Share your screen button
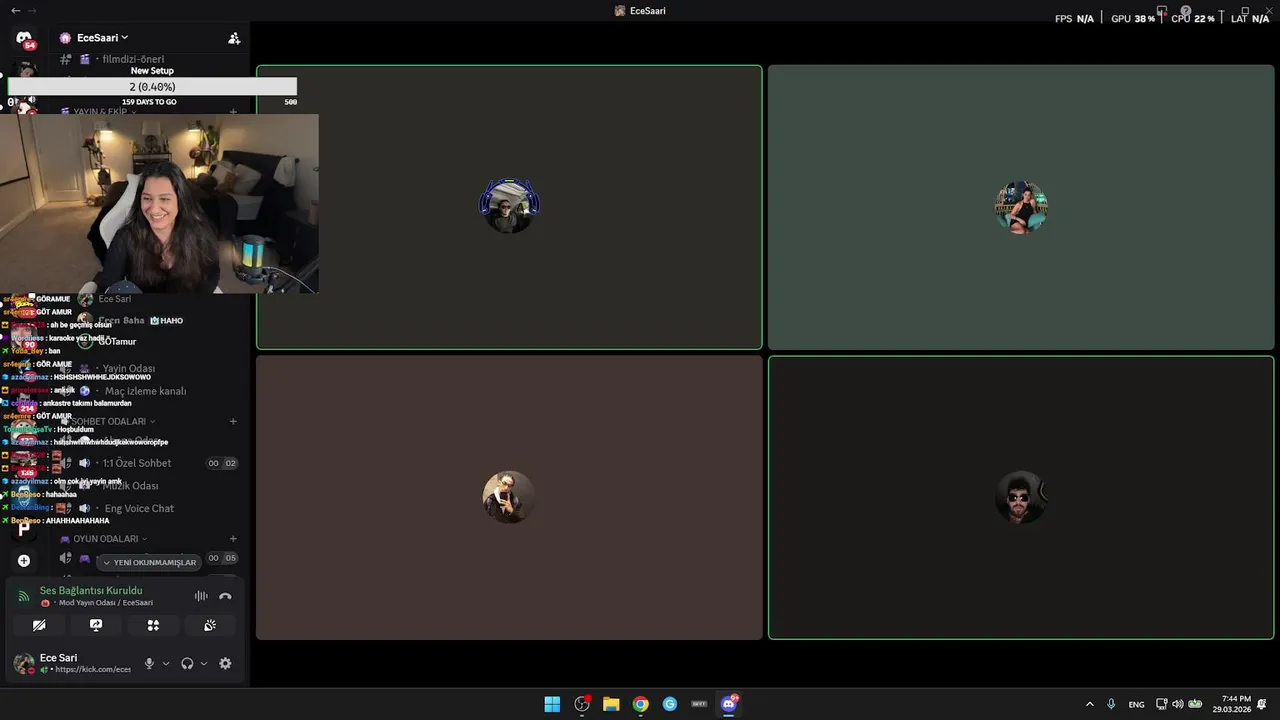Screen dimensions: 1280x720 pos(96,625)
